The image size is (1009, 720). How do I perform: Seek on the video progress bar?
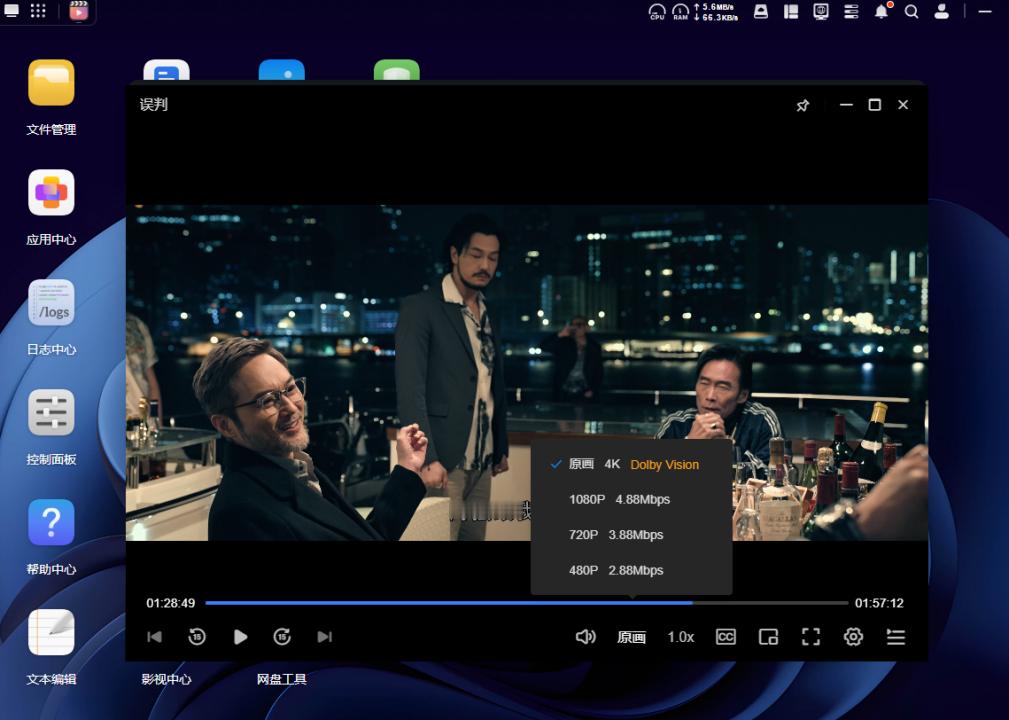point(526,603)
